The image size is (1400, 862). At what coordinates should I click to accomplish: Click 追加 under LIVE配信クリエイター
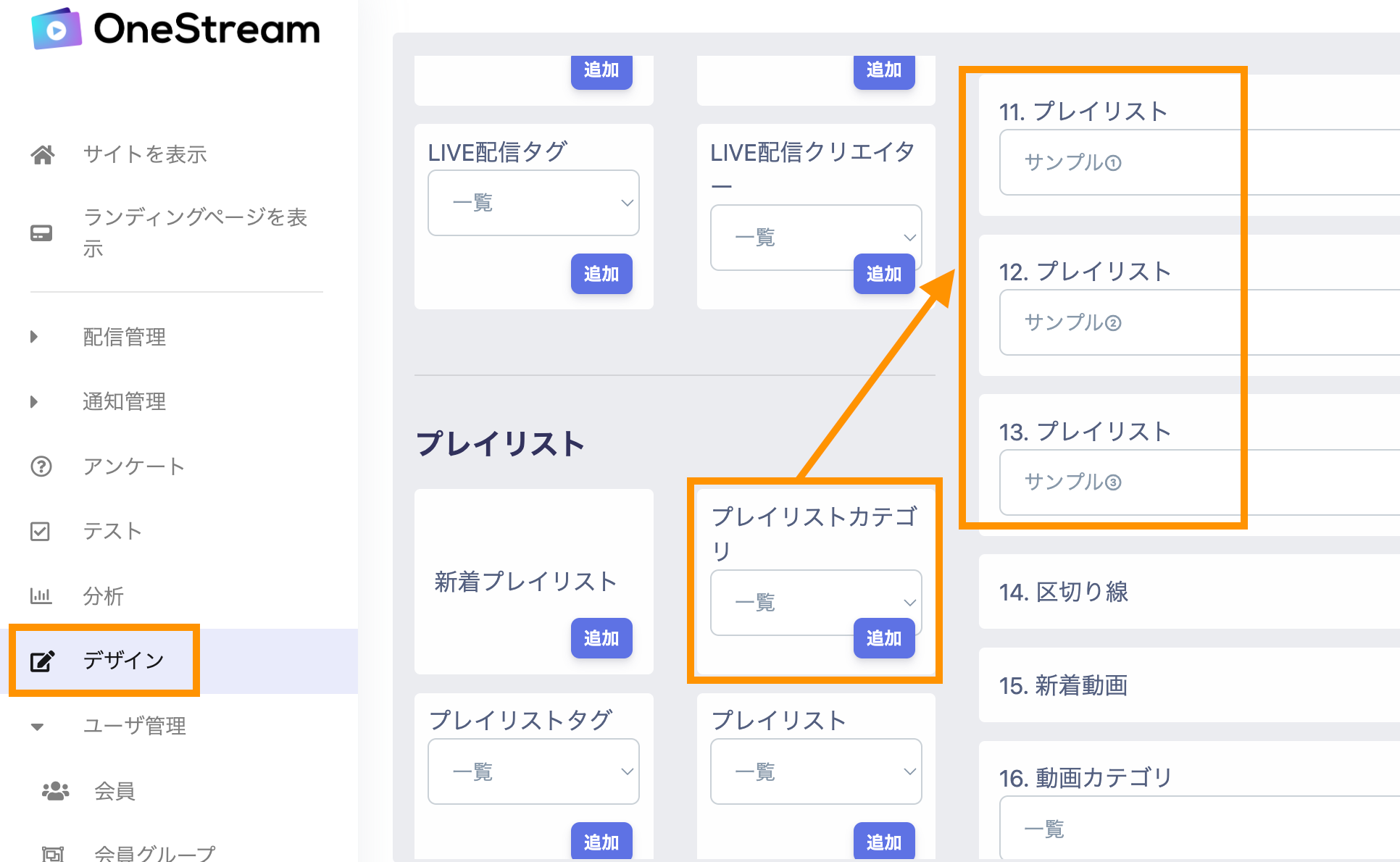pyautogui.click(x=884, y=274)
